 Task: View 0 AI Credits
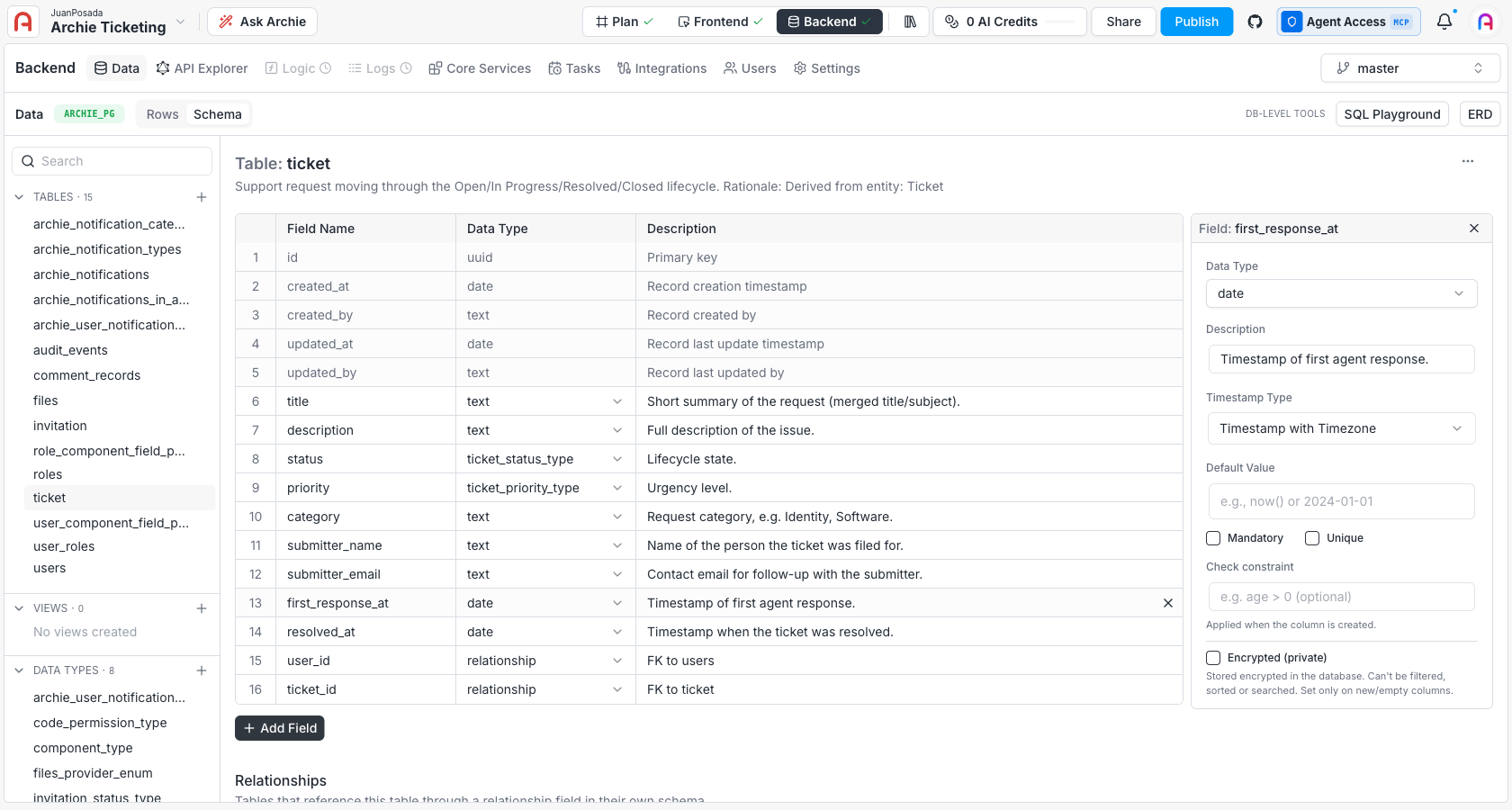[1010, 22]
